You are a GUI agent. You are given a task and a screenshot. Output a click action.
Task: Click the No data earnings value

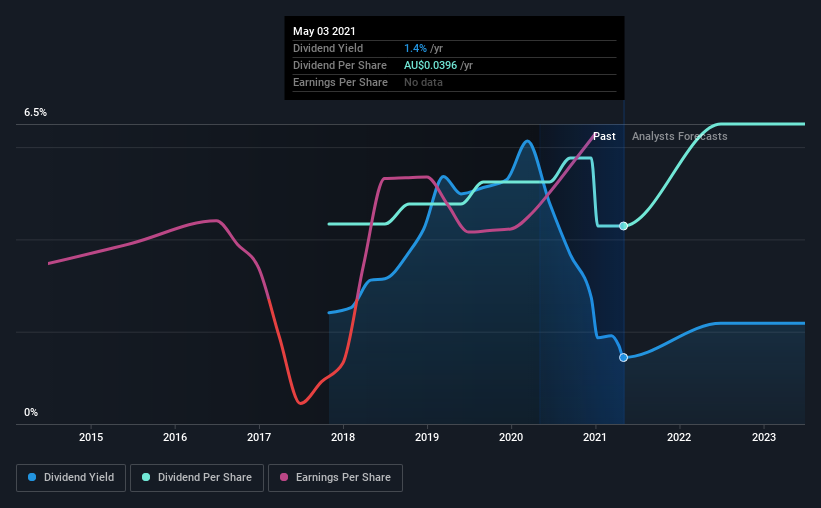tap(423, 82)
